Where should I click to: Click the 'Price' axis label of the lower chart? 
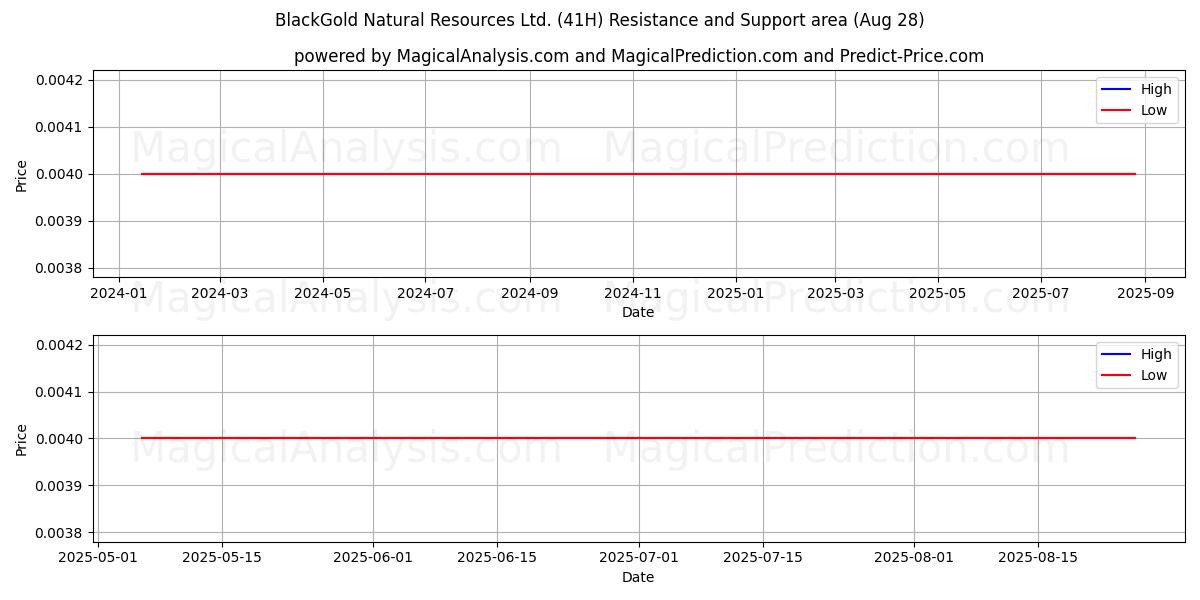pyautogui.click(x=22, y=439)
